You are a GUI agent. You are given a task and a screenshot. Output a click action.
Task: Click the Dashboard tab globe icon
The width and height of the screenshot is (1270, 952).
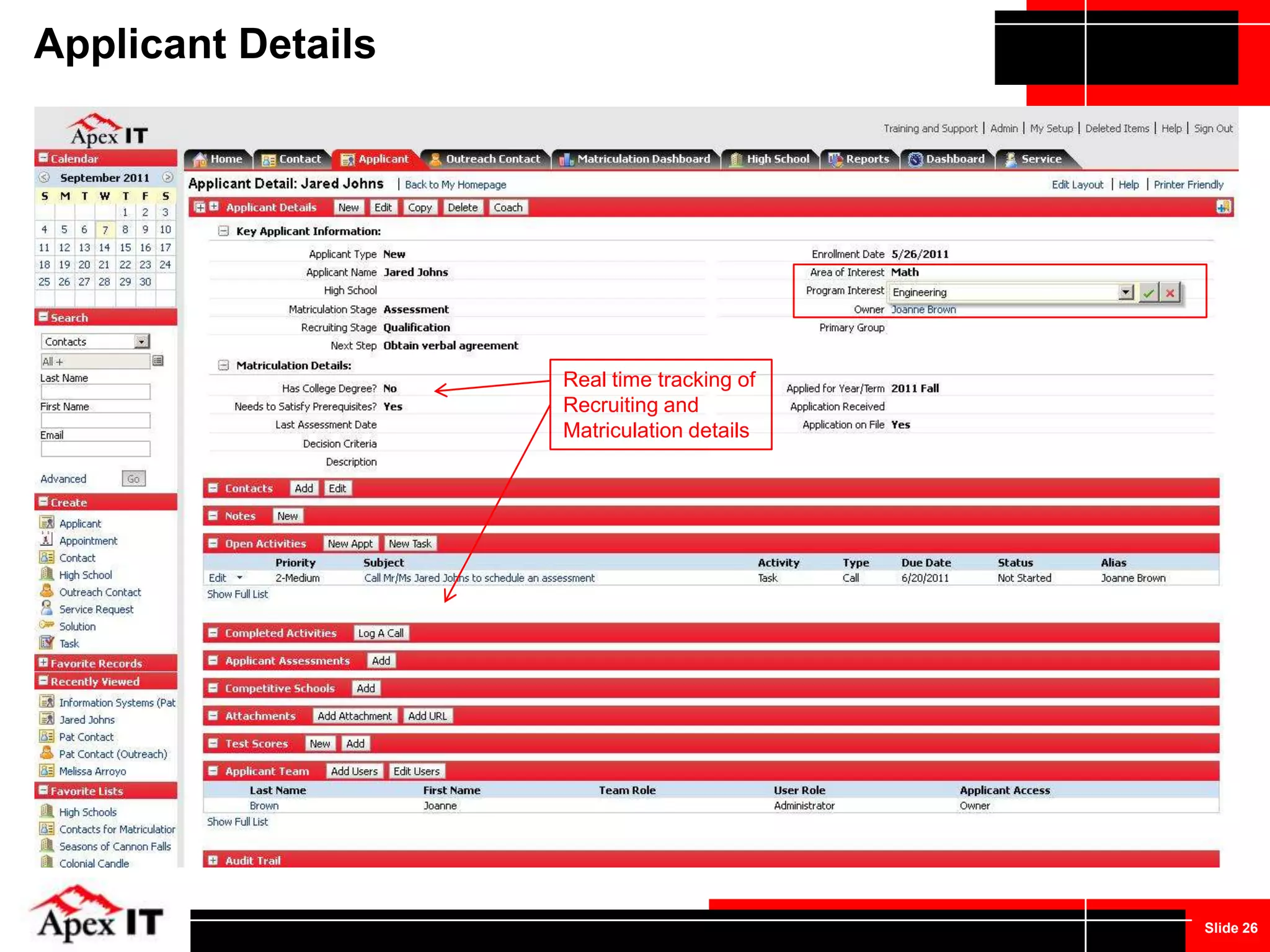click(x=915, y=159)
